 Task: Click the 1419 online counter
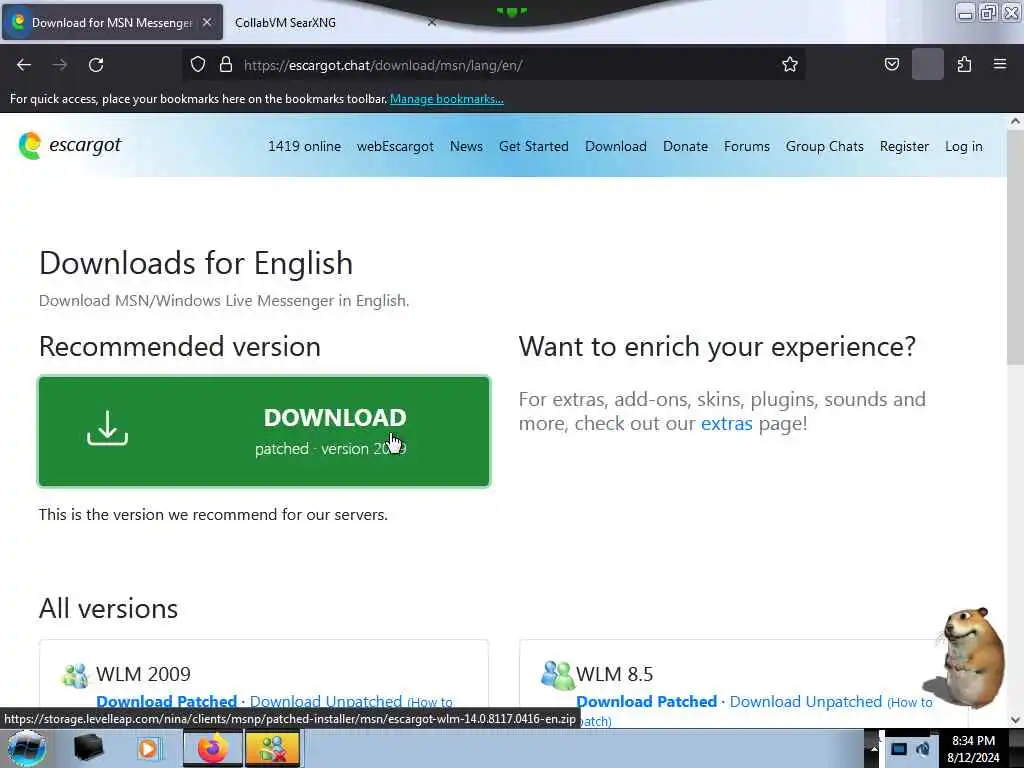tap(304, 146)
